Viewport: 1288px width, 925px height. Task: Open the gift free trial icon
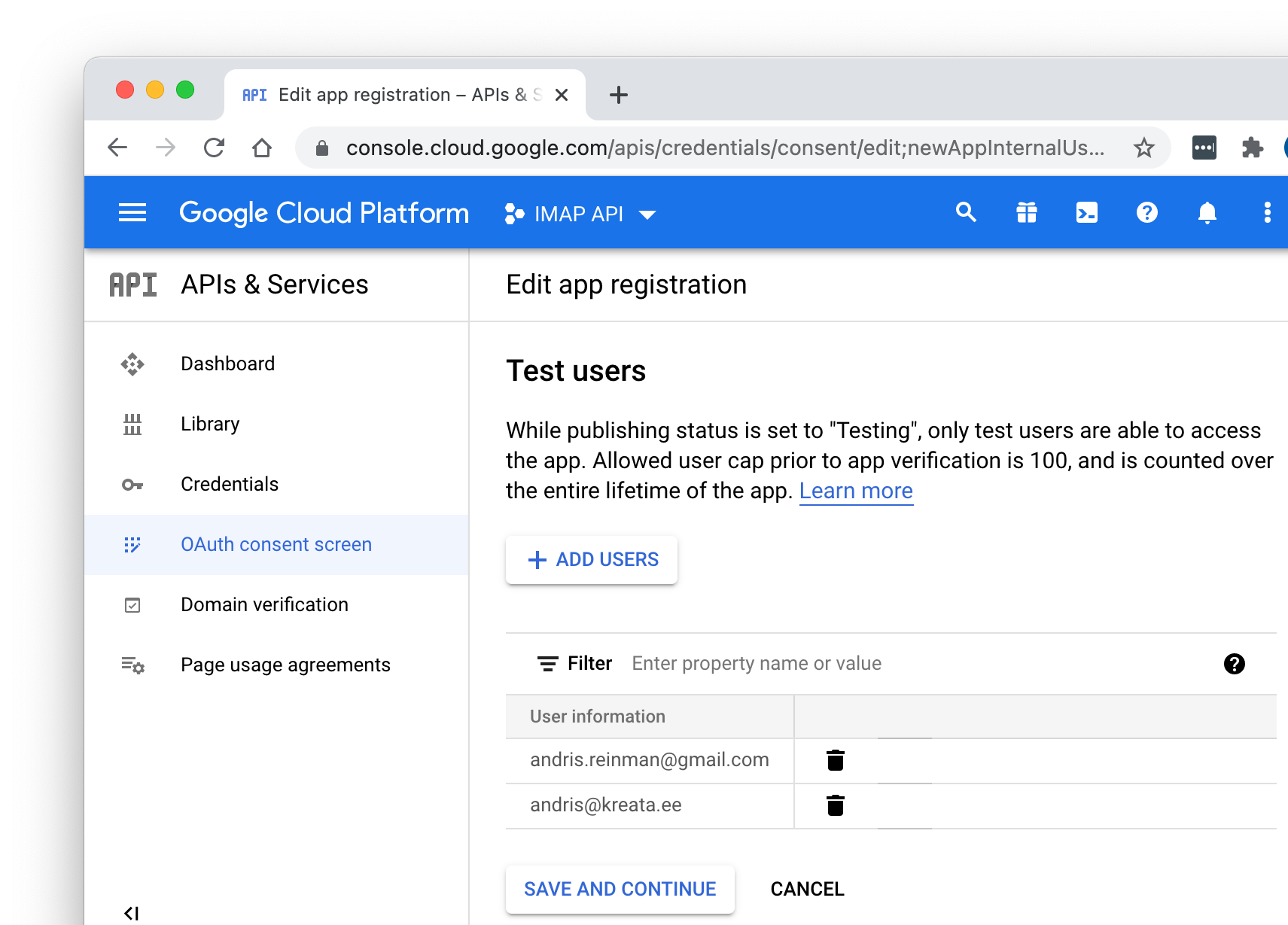click(1027, 213)
